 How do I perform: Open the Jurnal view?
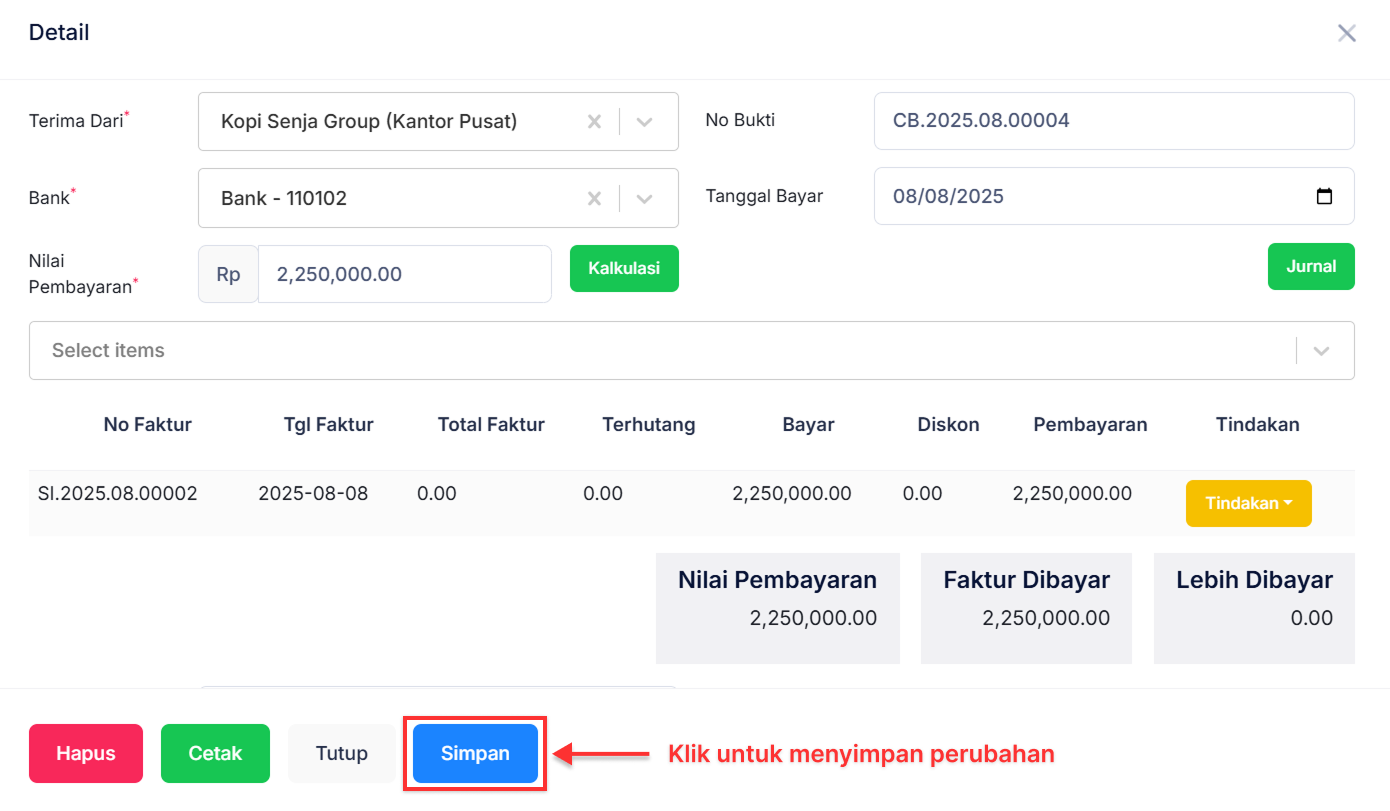point(1311,266)
